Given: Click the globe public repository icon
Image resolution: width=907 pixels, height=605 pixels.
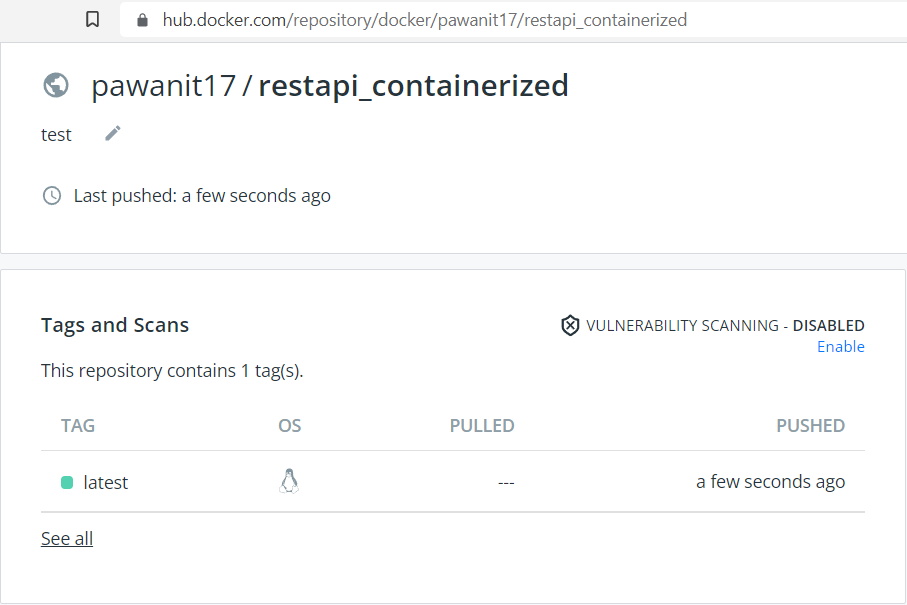Looking at the screenshot, I should pos(56,85).
